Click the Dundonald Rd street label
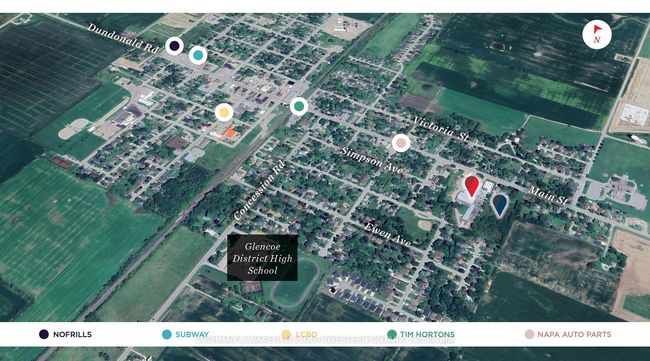Viewport: 650px width, 361px height. (123, 38)
